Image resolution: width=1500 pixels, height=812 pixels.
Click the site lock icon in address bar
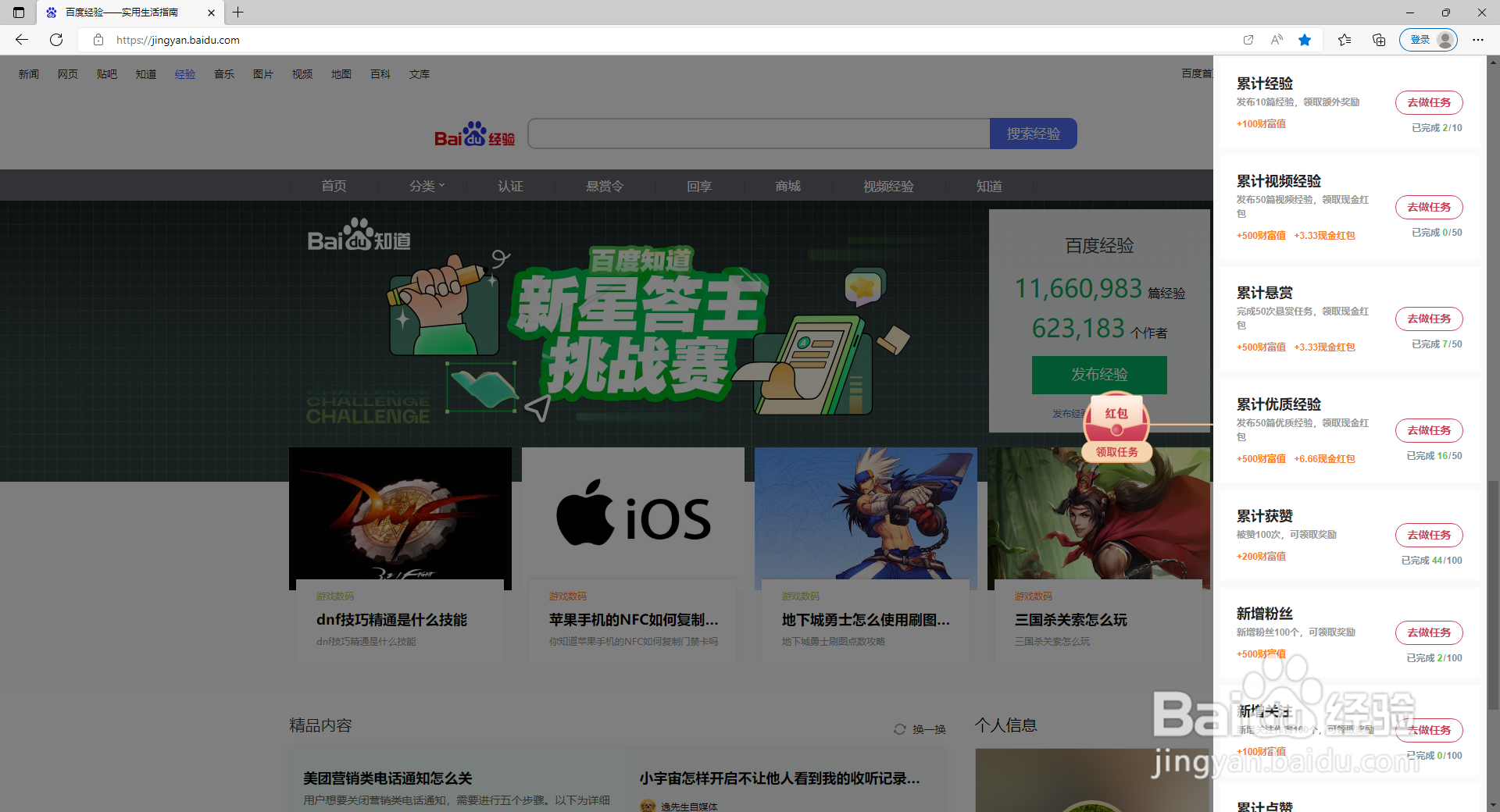[x=98, y=40]
